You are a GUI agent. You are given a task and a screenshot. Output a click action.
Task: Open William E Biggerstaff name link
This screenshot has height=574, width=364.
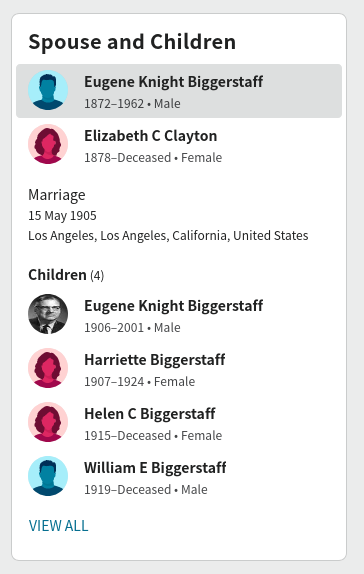155,468
